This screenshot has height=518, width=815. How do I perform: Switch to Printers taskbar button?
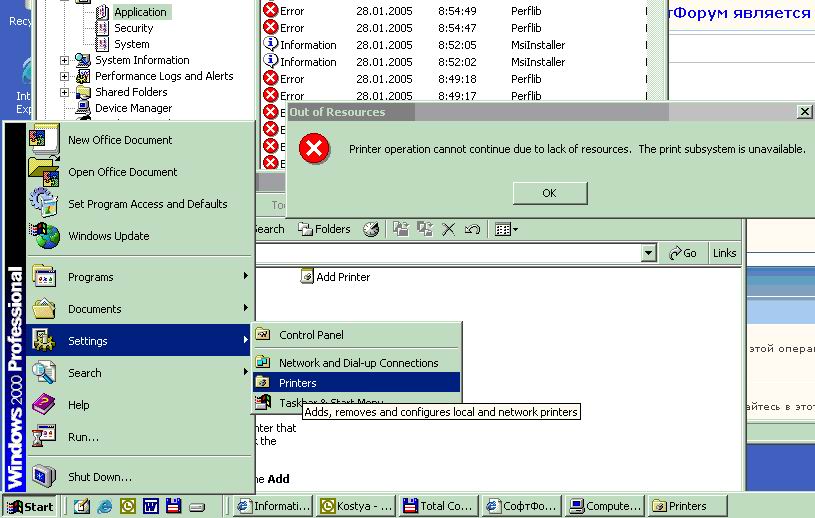coord(687,506)
